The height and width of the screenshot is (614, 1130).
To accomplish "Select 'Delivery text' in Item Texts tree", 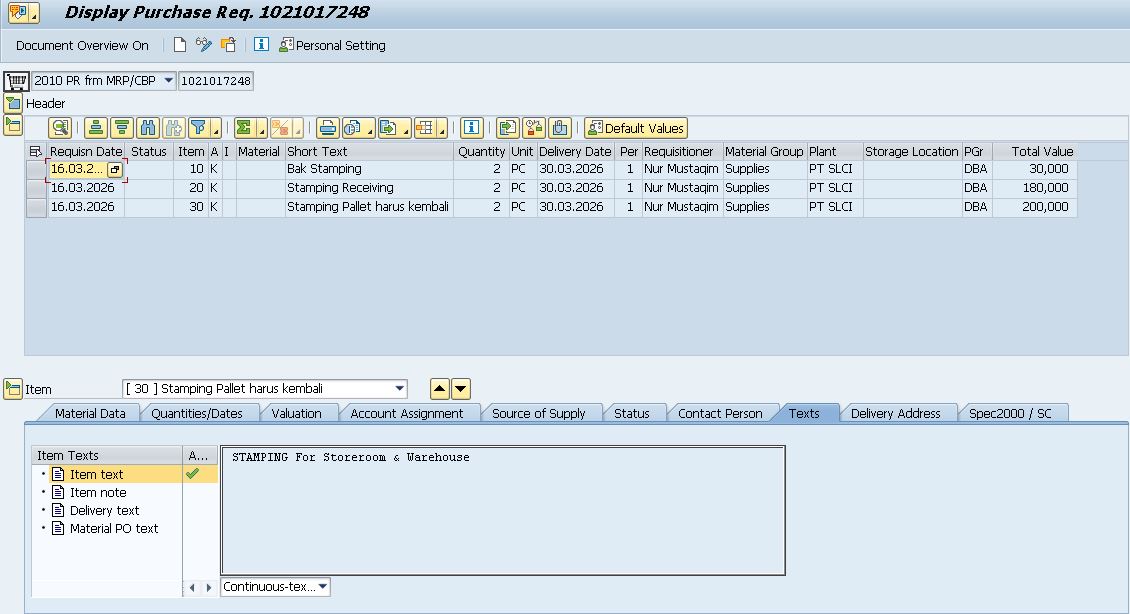I will coord(104,510).
